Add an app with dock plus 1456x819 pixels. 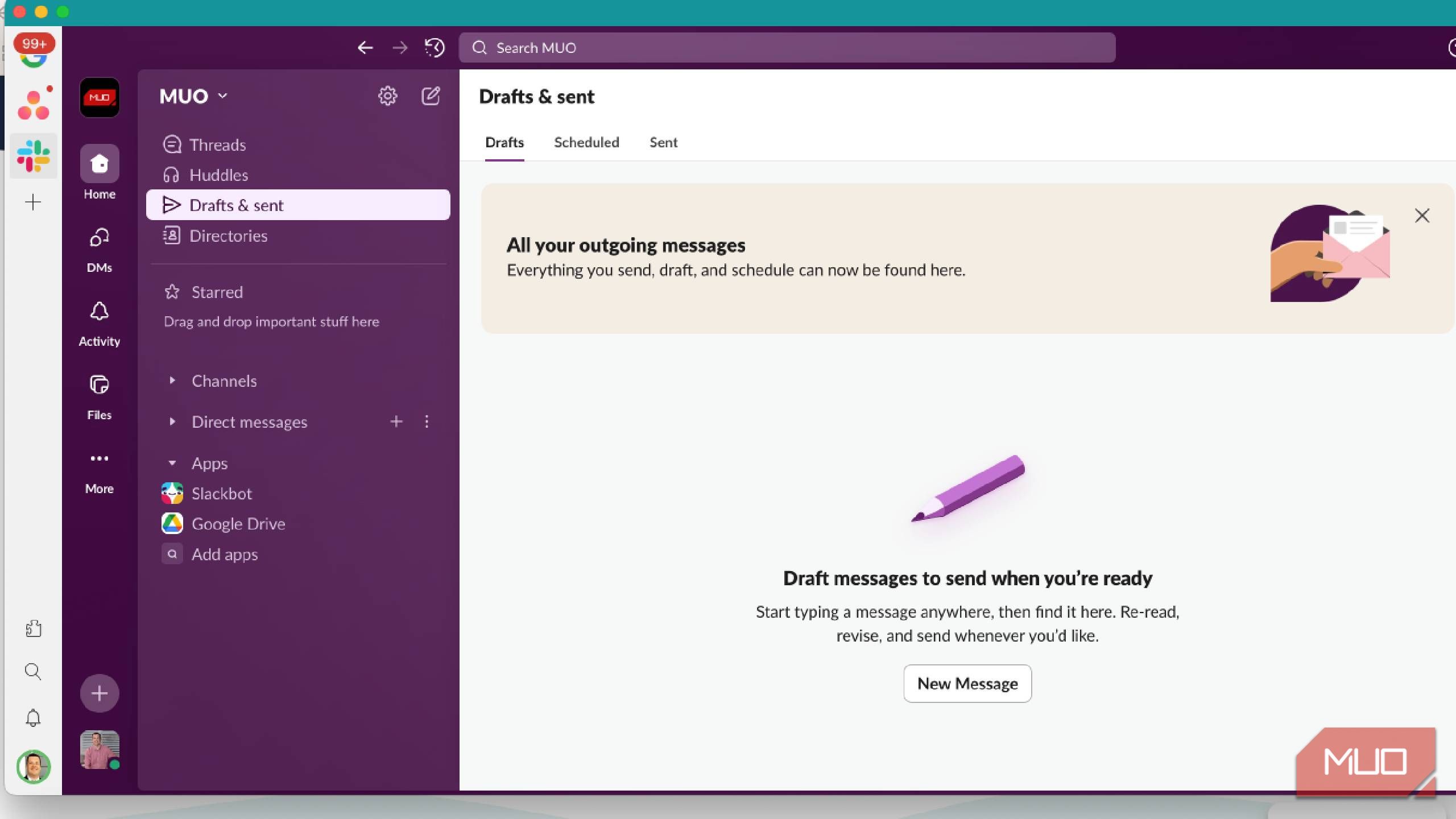pyautogui.click(x=33, y=202)
